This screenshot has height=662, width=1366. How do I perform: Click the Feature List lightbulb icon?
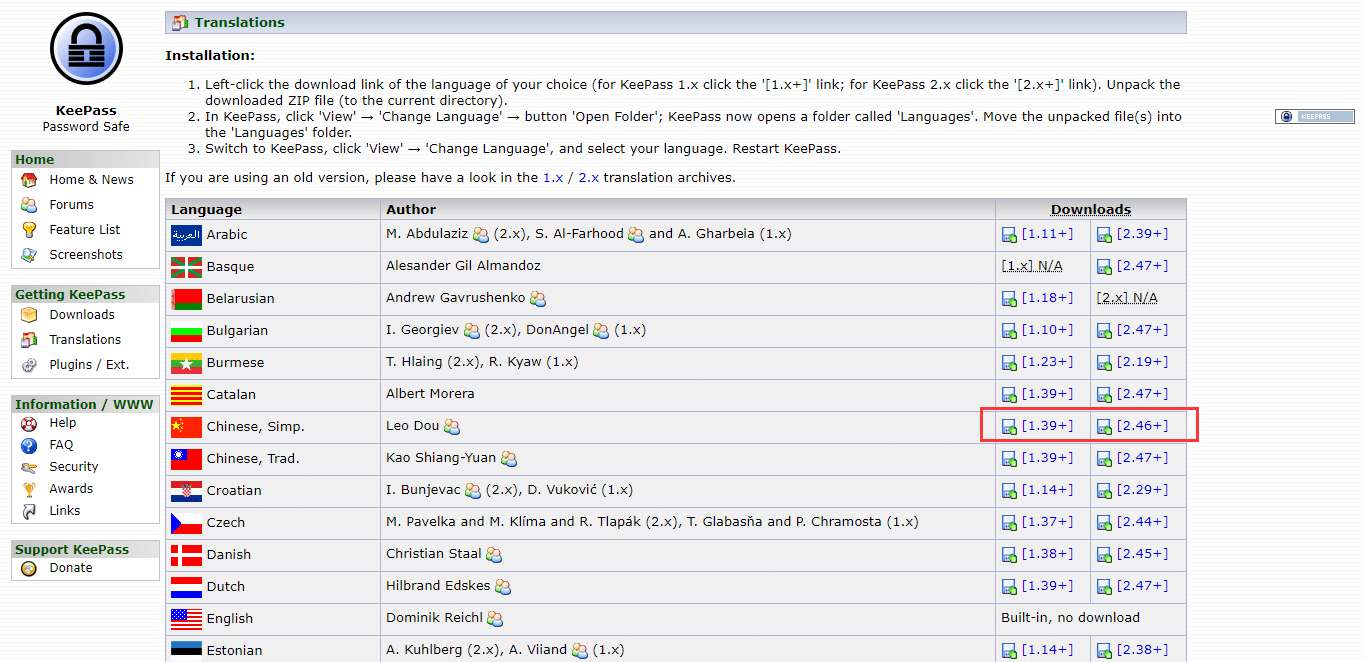(29, 230)
